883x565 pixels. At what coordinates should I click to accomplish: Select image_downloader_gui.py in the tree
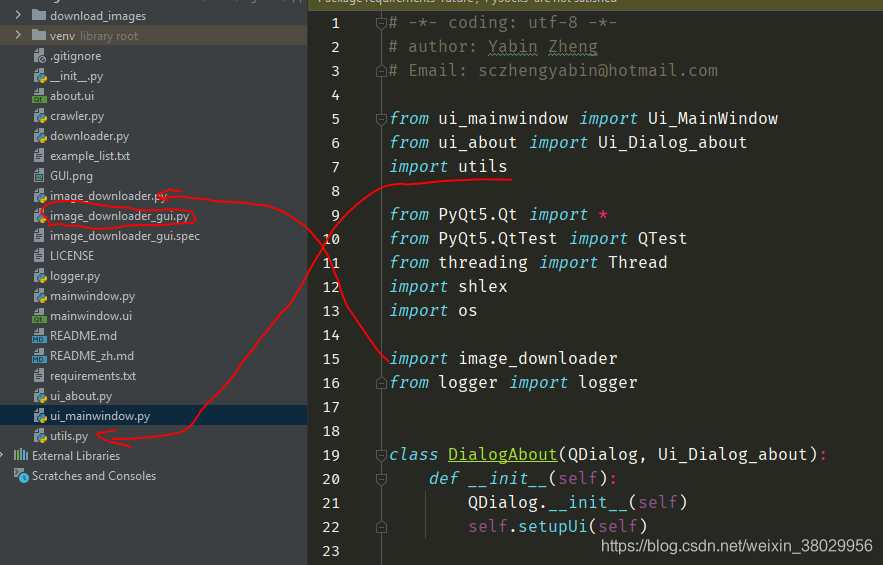coord(119,216)
